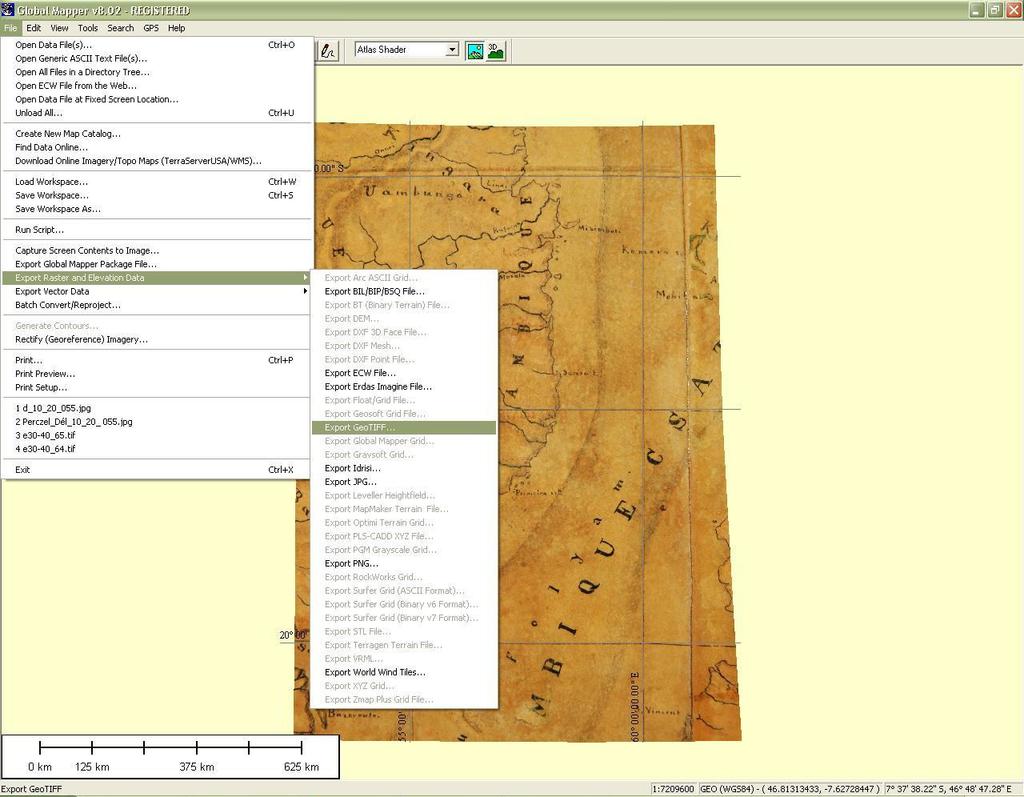Choose Download Online Imagery/Topo Maps
The width and height of the screenshot is (1024, 797).
[156, 161]
